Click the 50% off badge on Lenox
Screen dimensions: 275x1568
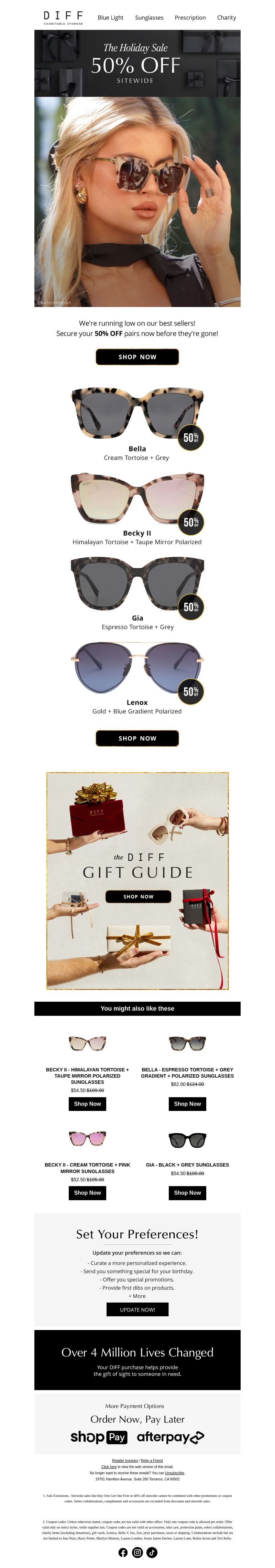(191, 691)
